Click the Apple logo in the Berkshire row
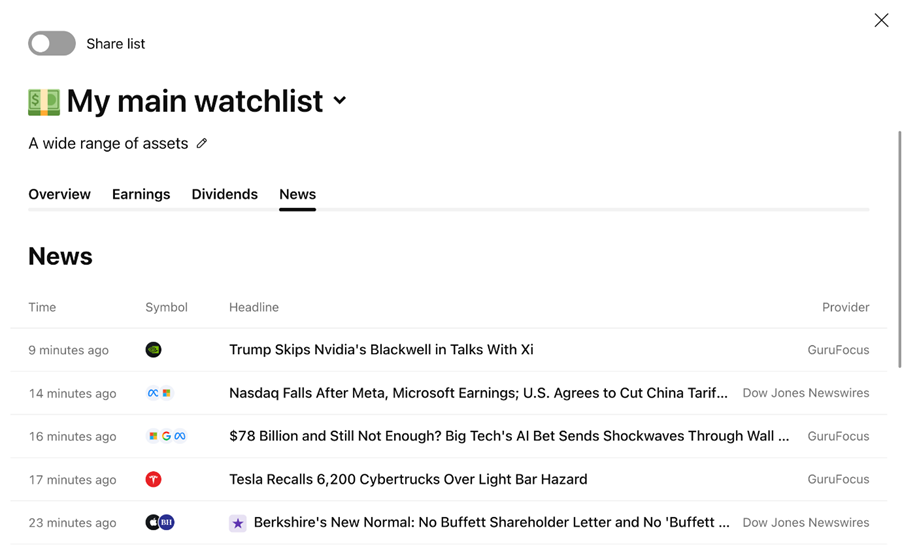 [152, 522]
